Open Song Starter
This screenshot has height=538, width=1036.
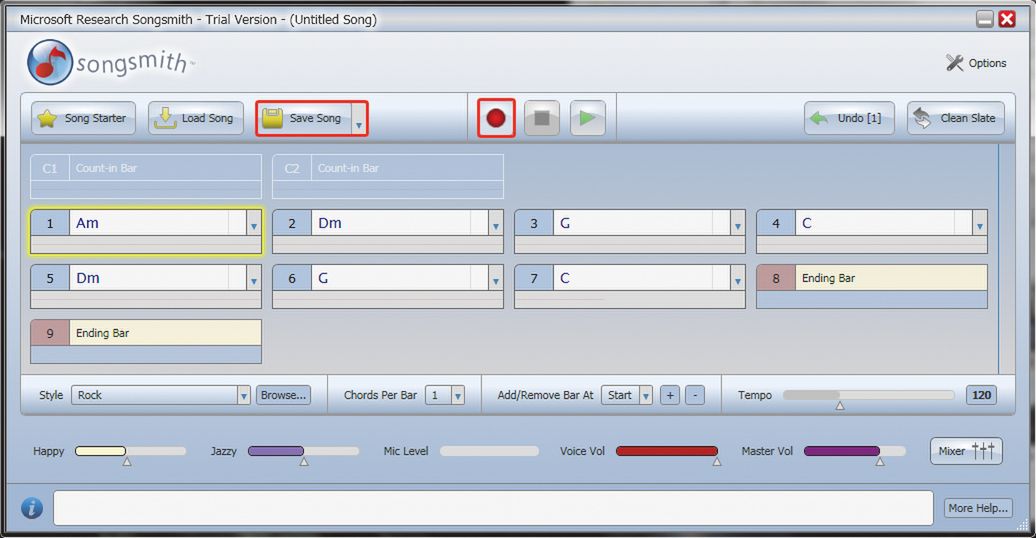pos(83,118)
